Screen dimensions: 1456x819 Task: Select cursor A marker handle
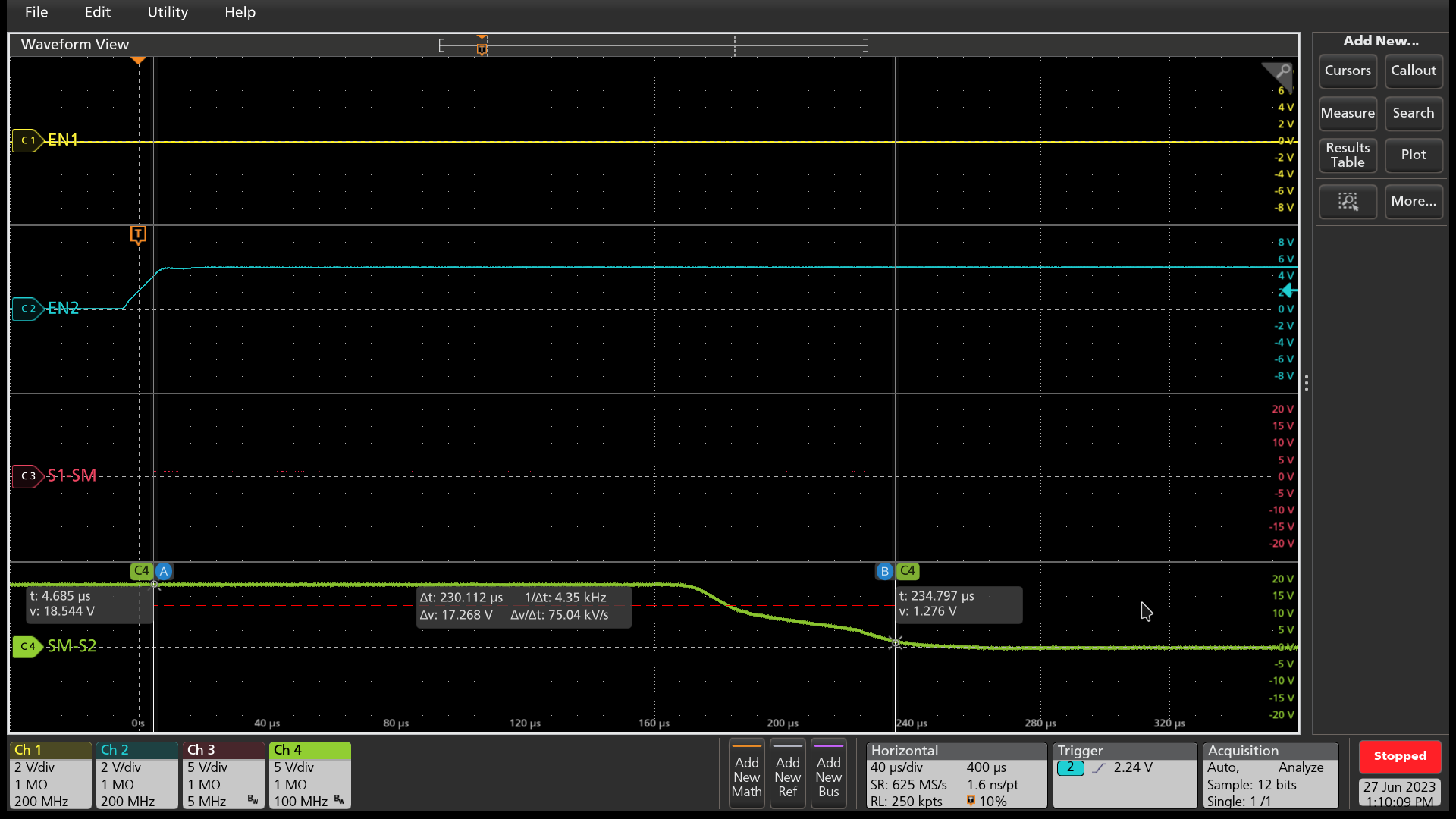point(164,571)
